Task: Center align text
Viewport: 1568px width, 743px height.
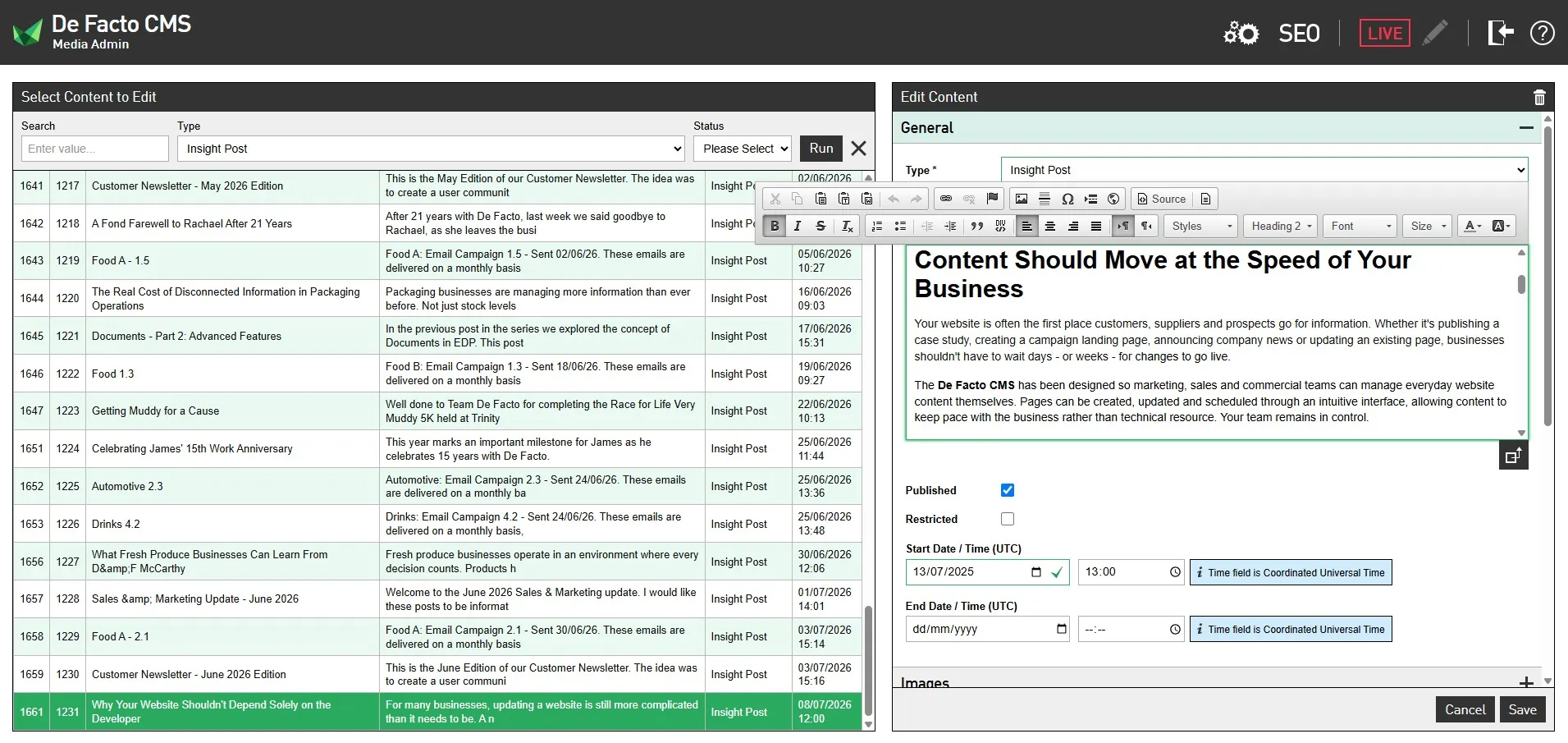Action: click(x=1050, y=227)
